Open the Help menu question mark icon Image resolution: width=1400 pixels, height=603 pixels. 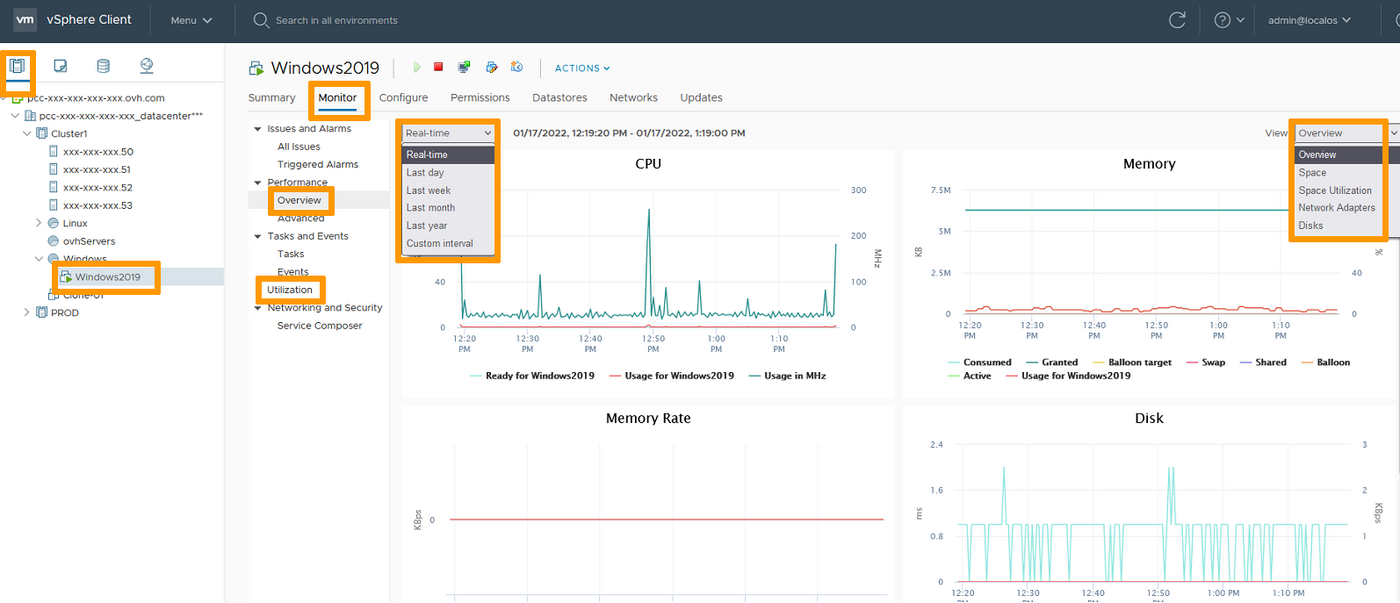pos(1222,19)
